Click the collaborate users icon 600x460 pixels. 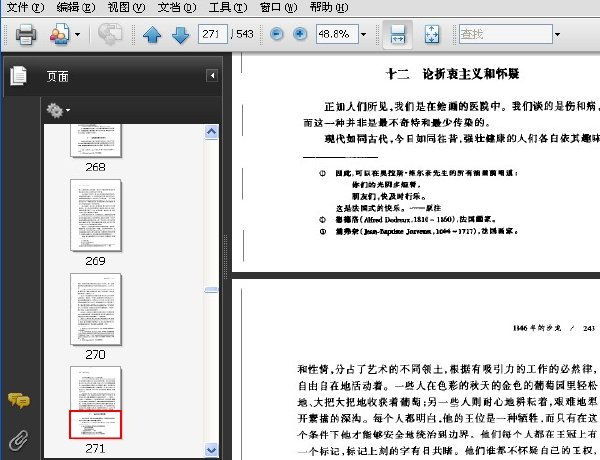(60, 34)
